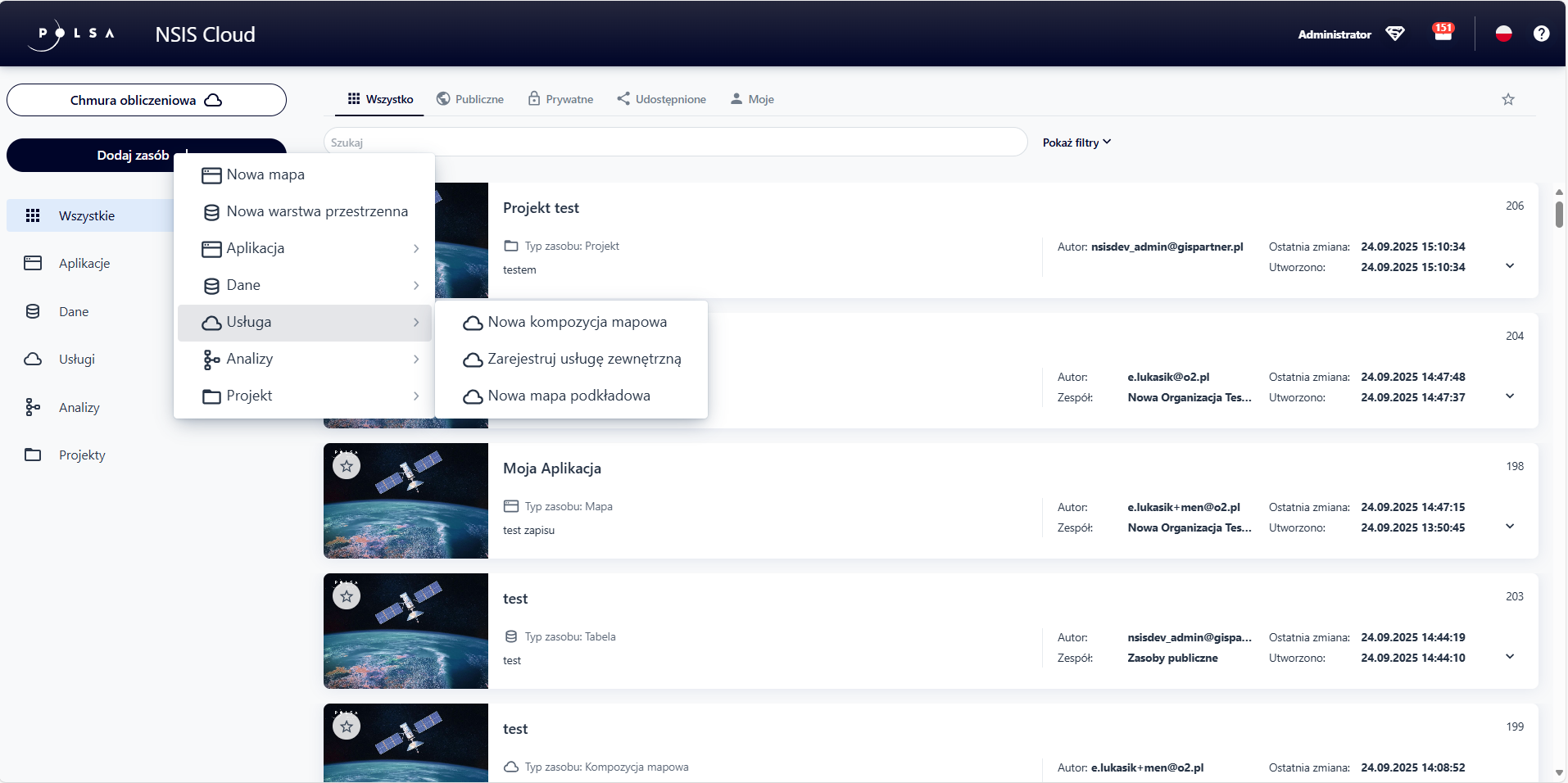Switch language using the Polish flag icon

click(1503, 34)
